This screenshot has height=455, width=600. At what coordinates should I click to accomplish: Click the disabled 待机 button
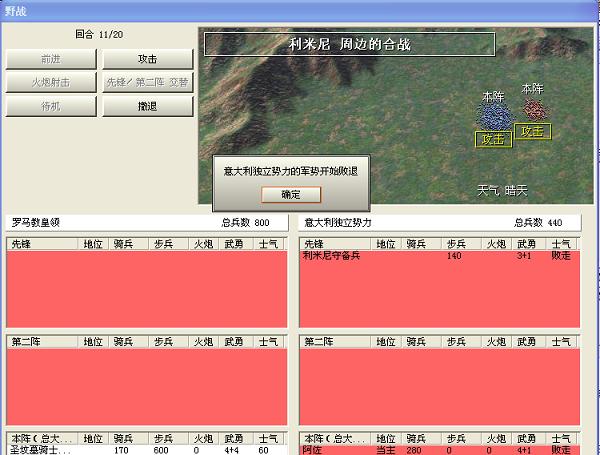click(x=51, y=106)
